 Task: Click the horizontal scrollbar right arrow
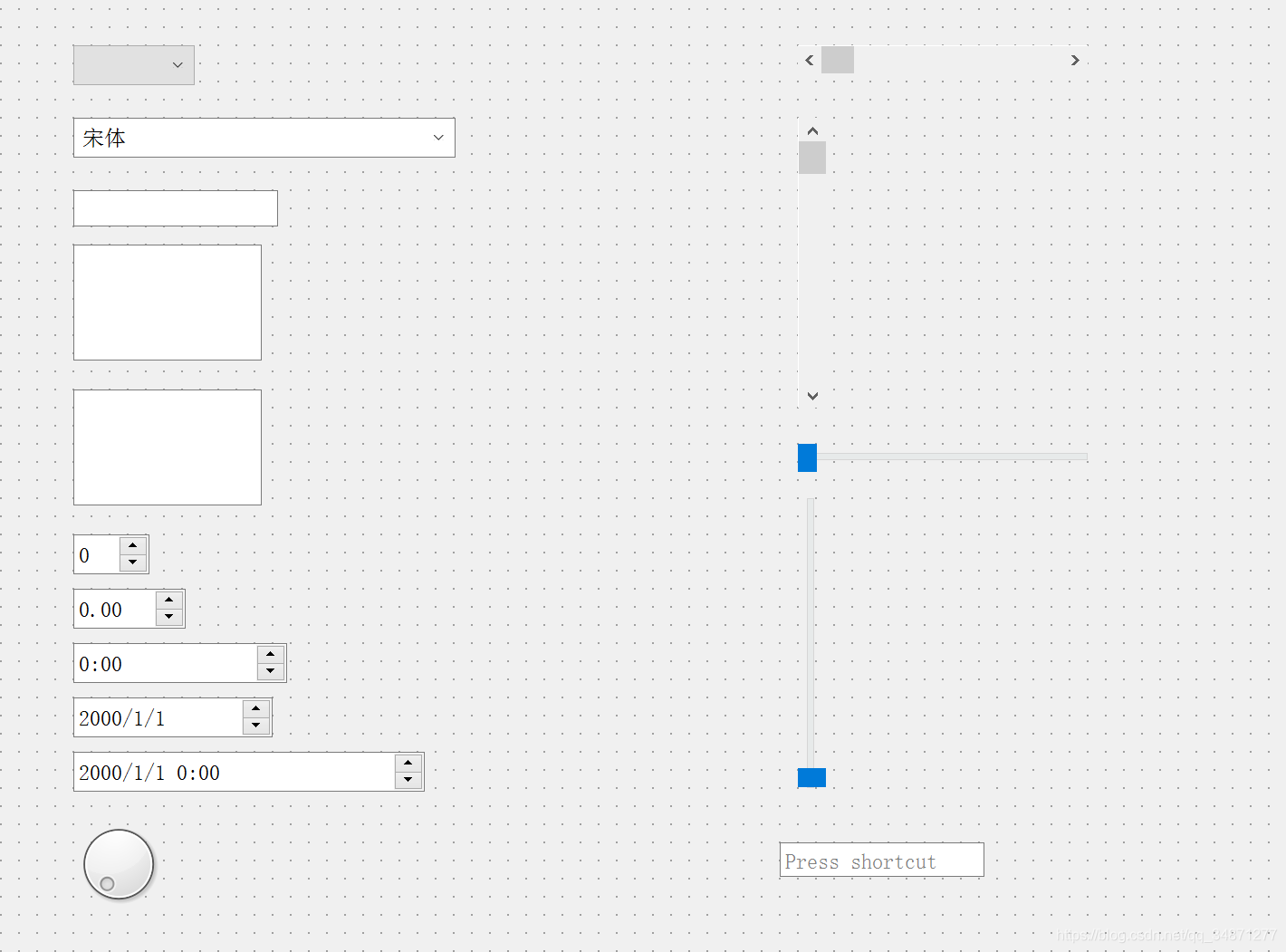[1075, 60]
